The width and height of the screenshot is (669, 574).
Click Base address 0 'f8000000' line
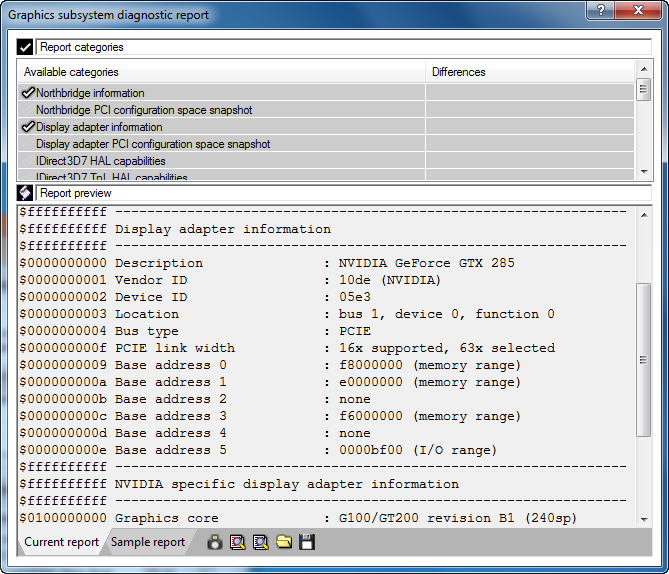270,365
